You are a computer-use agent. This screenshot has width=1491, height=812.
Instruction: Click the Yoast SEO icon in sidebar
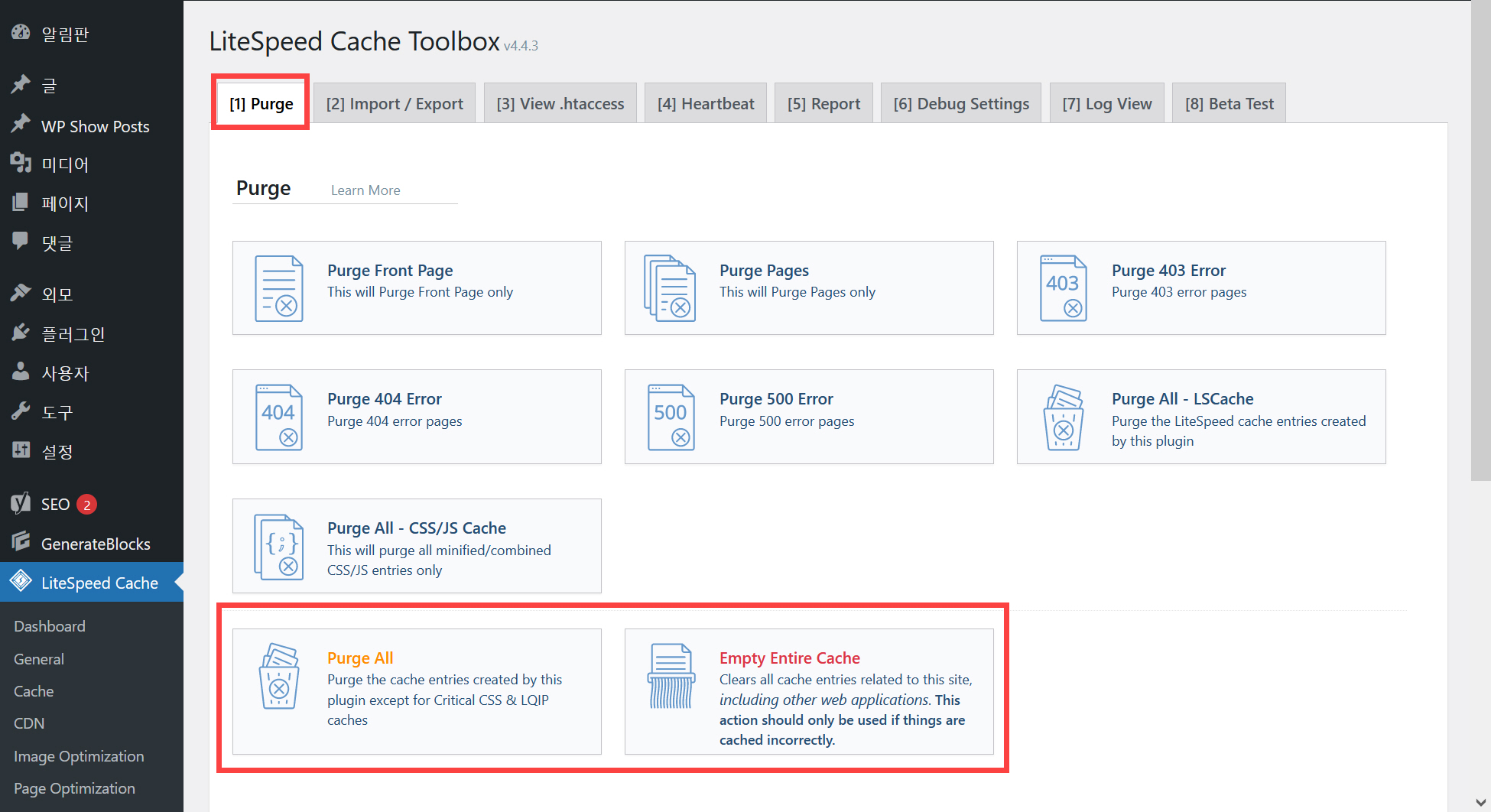(21, 502)
